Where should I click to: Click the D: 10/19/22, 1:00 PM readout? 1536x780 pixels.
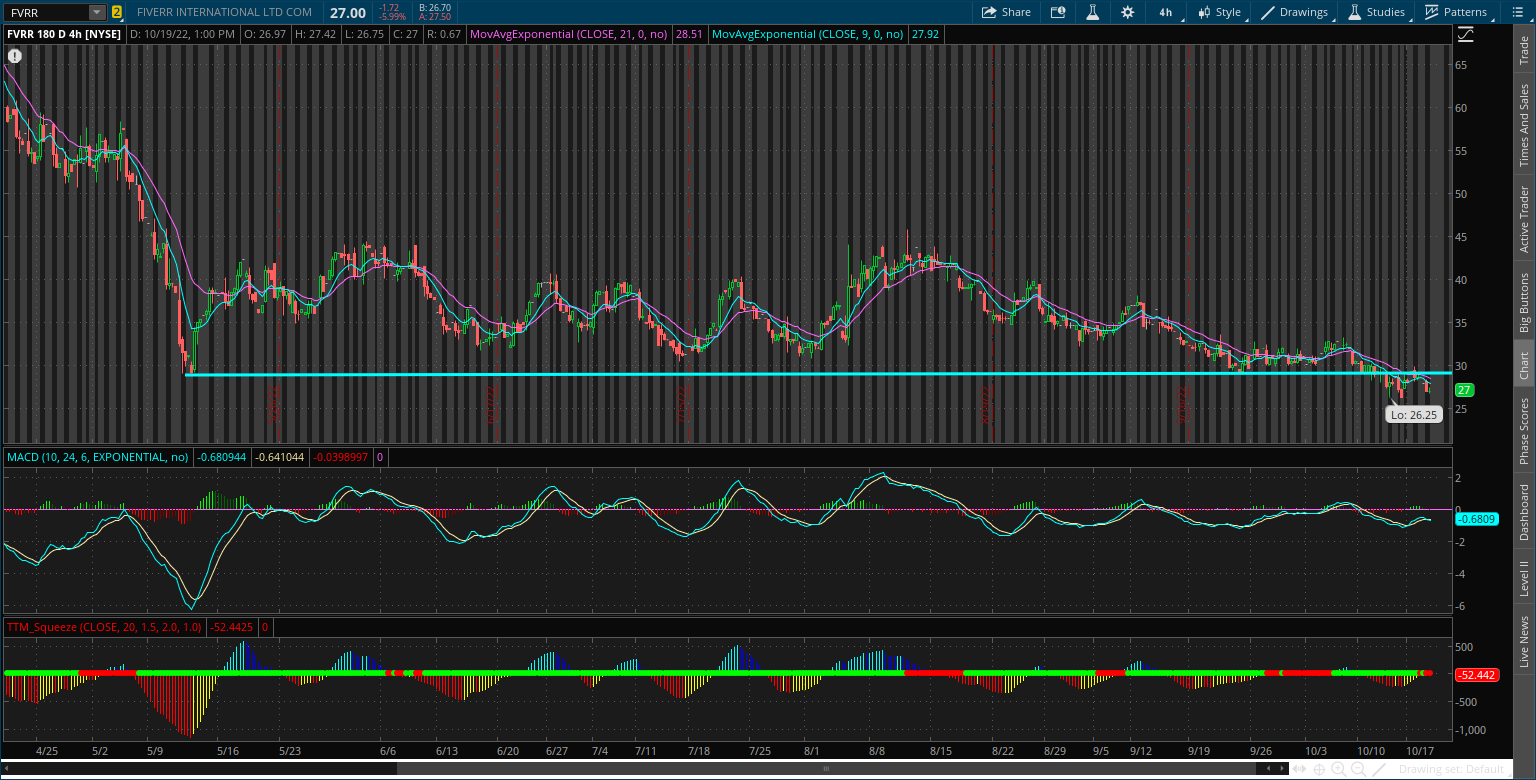click(x=183, y=34)
